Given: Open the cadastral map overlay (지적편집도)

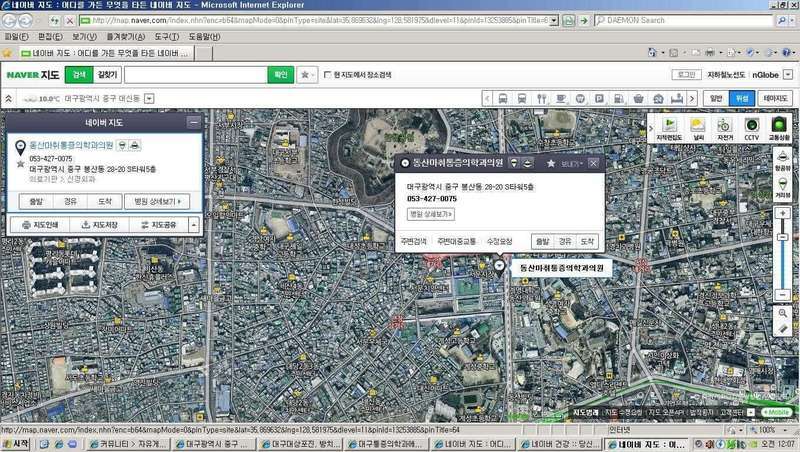Looking at the screenshot, I should pos(669,129).
